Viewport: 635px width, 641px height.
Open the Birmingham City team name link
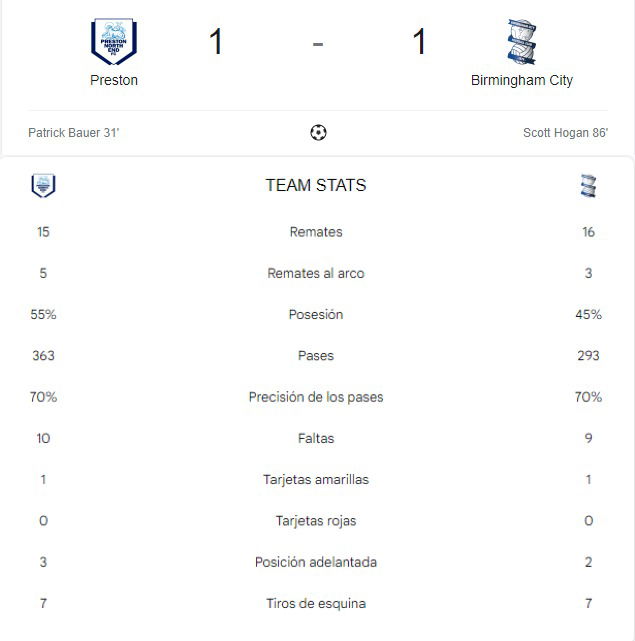pyautogui.click(x=521, y=80)
